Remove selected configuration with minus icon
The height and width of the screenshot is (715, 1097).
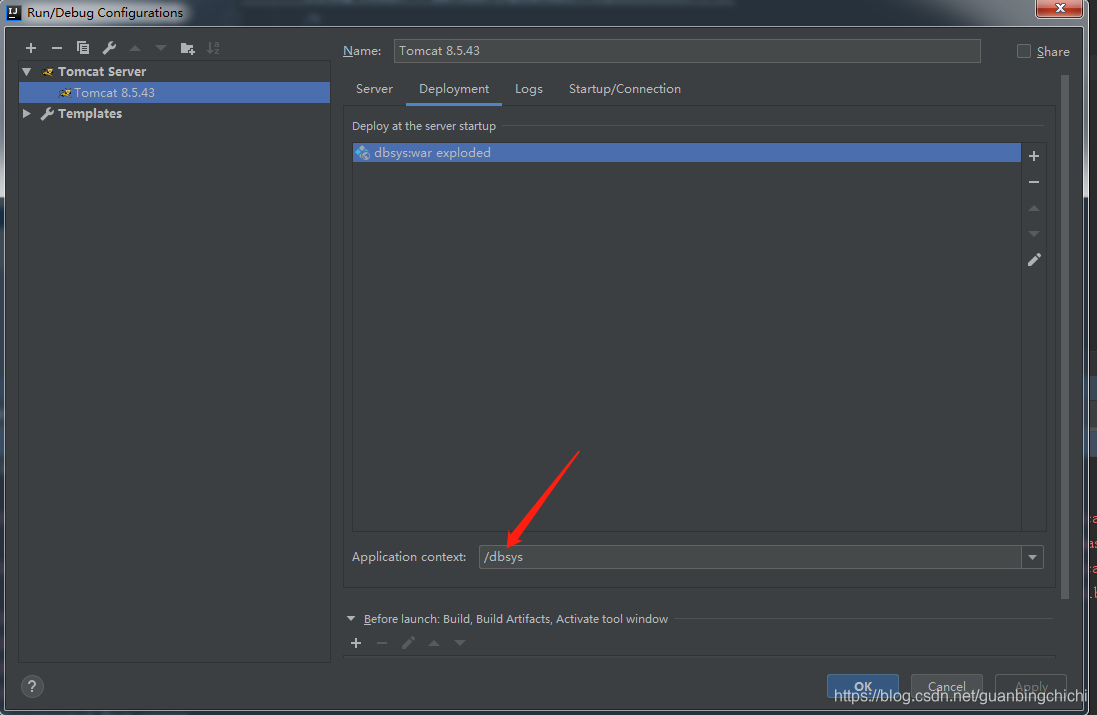pyautogui.click(x=57, y=48)
